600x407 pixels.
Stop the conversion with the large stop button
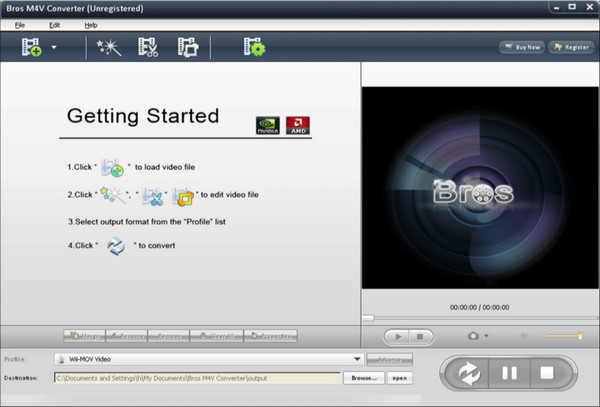[x=547, y=373]
